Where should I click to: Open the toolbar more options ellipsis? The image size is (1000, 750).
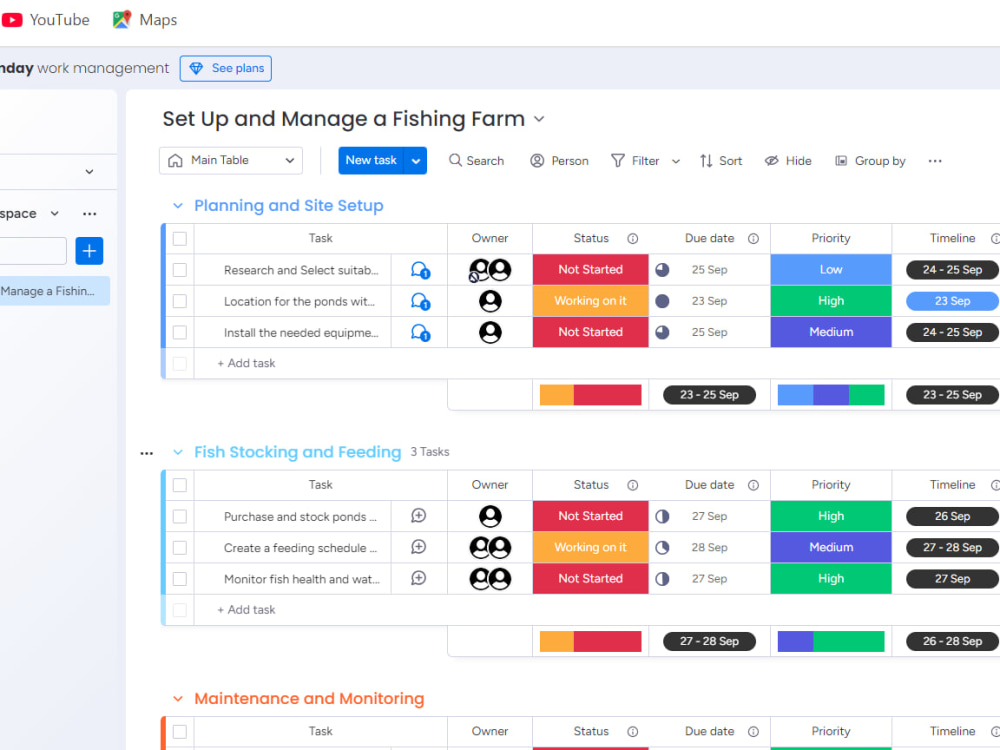[x=935, y=161]
